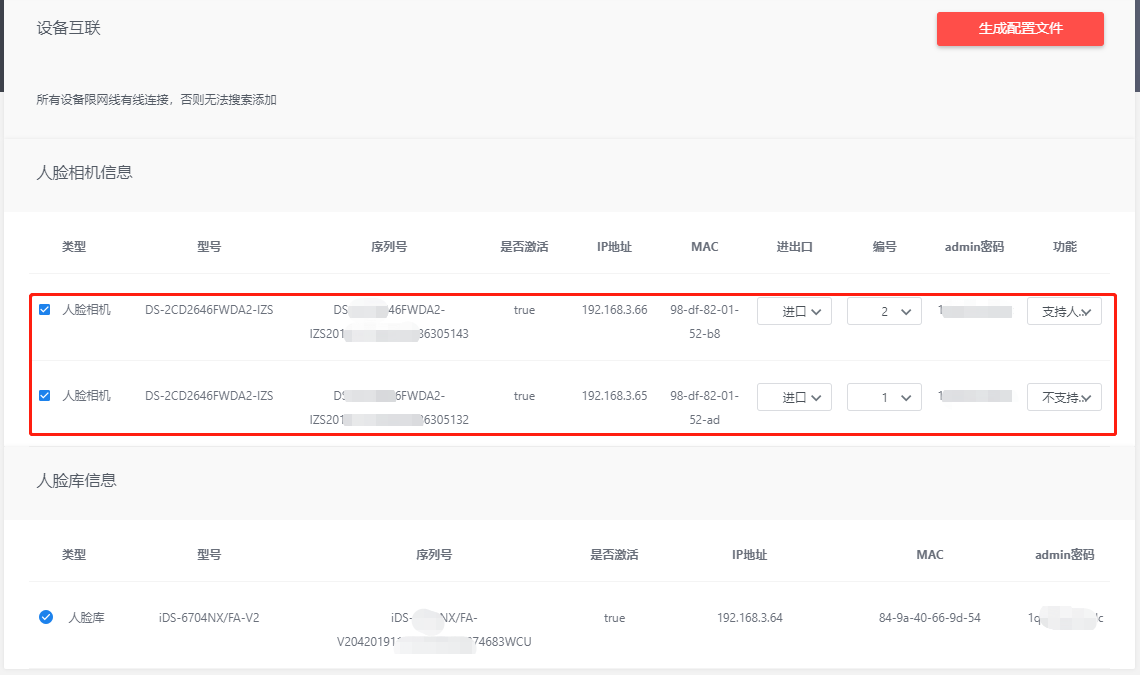Click 型号 header in camera table

click(209, 247)
